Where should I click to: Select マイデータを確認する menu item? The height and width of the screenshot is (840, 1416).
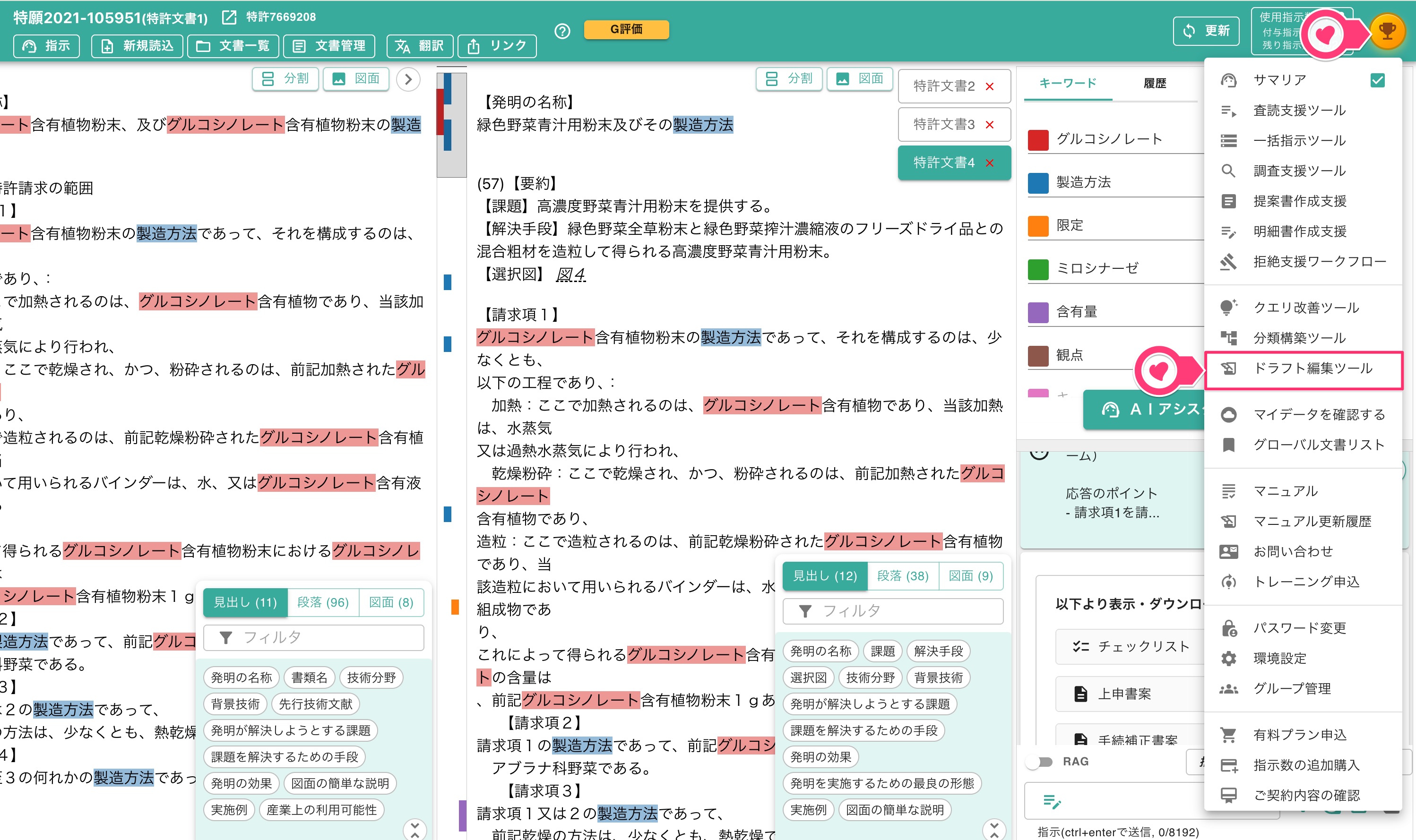[1303, 414]
